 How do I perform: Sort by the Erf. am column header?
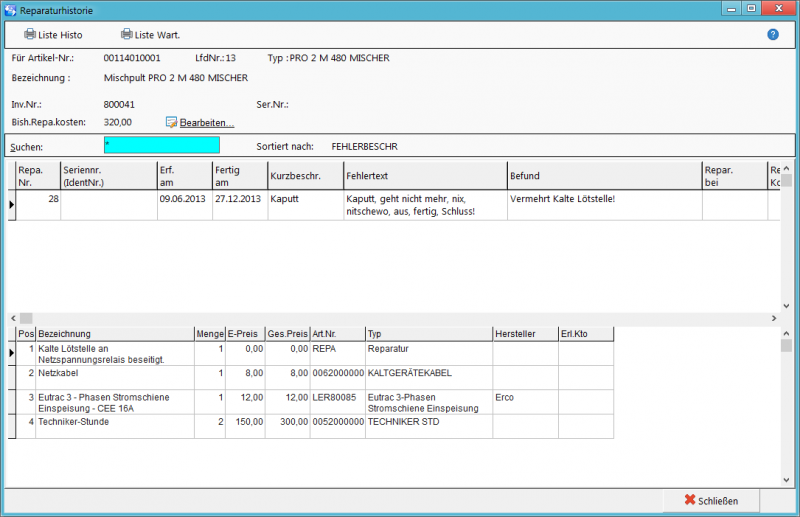(185, 176)
